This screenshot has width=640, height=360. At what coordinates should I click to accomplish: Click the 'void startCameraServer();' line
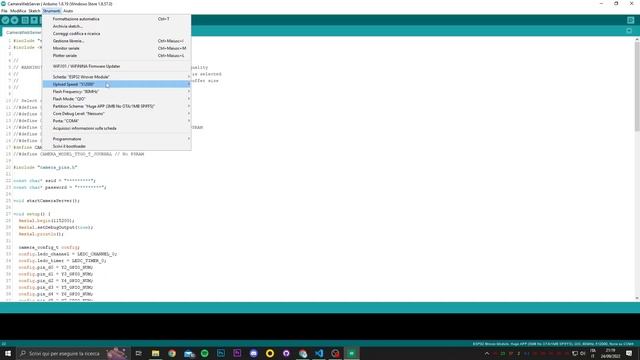pos(46,200)
